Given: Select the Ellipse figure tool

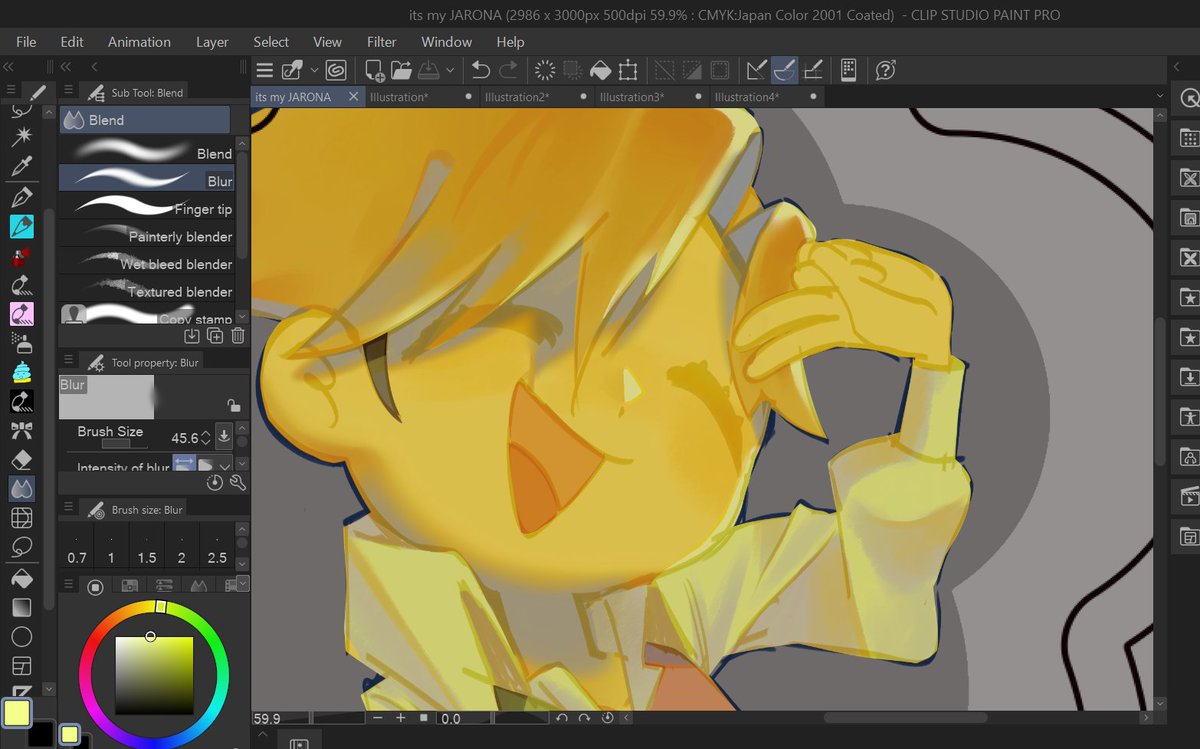Looking at the screenshot, I should tap(21, 636).
